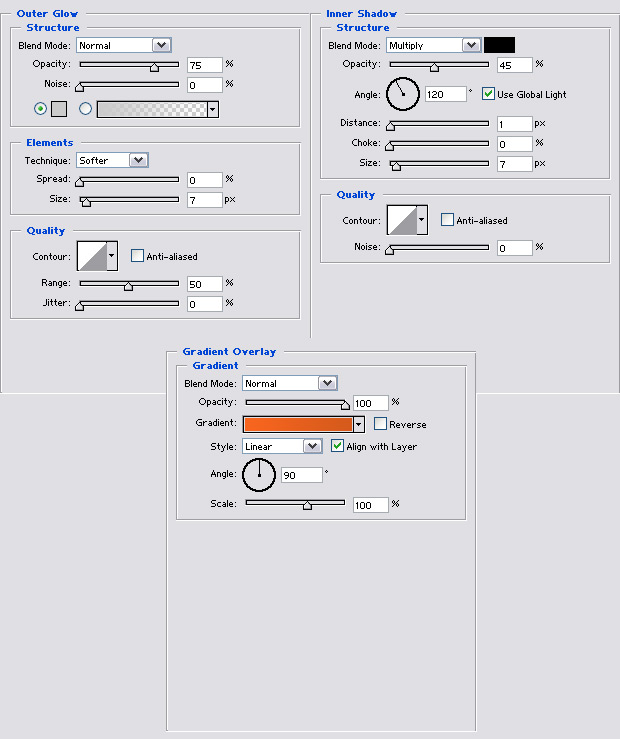This screenshot has height=739, width=620.
Task: Open the Outer Glow contour picker arrow
Action: pos(111,256)
